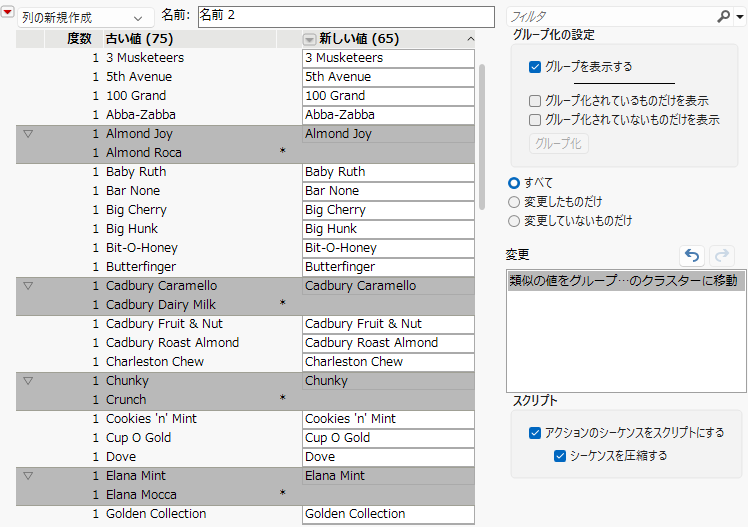This screenshot has height=527, width=748.
Task: Enable グループ化されているものだけを表示 checkbox
Action: [x=535, y=101]
